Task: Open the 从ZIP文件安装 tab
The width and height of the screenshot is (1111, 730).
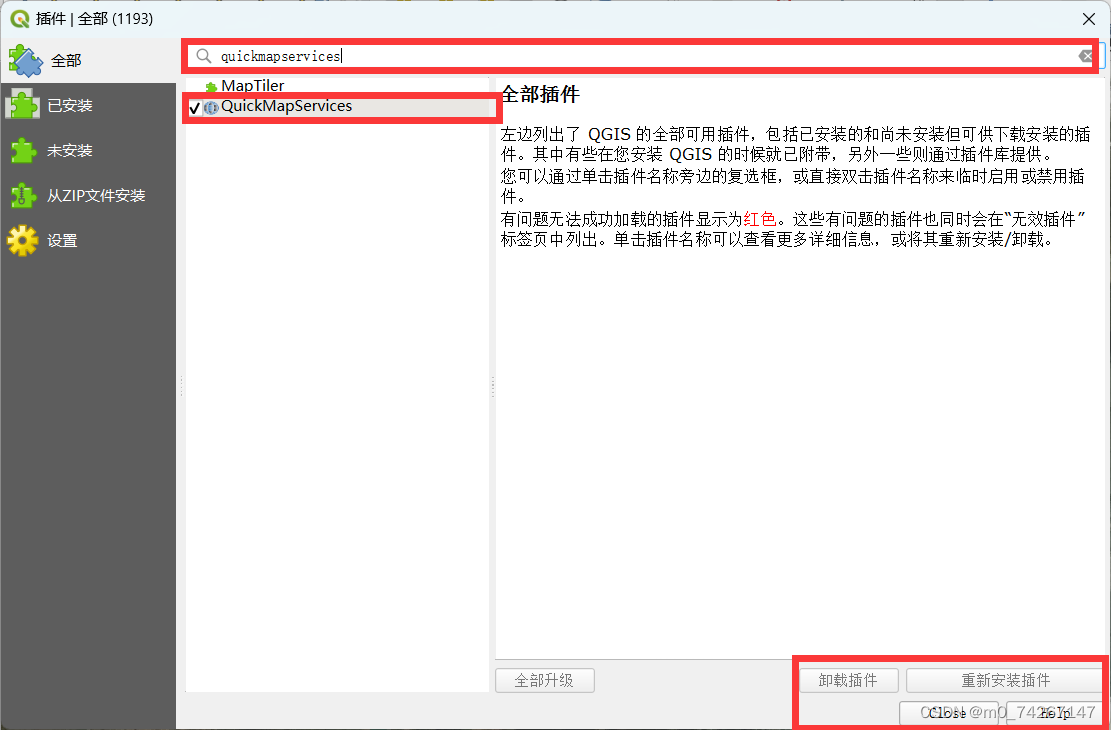Action: coord(88,196)
